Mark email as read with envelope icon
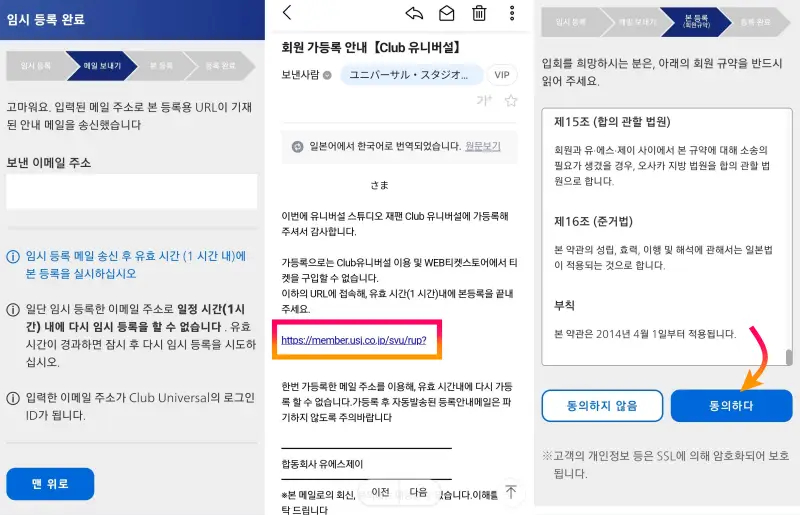This screenshot has height=515, width=800. (x=446, y=13)
